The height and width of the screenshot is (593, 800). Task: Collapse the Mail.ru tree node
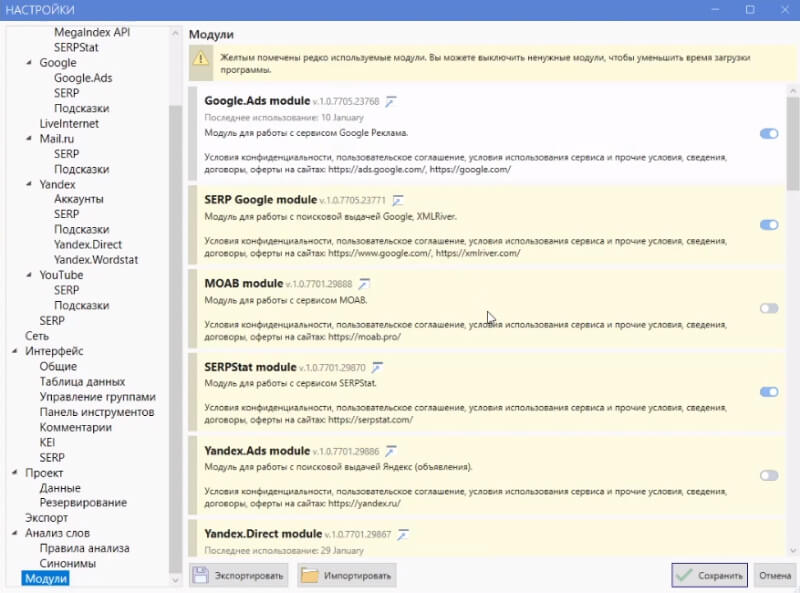click(x=29, y=138)
